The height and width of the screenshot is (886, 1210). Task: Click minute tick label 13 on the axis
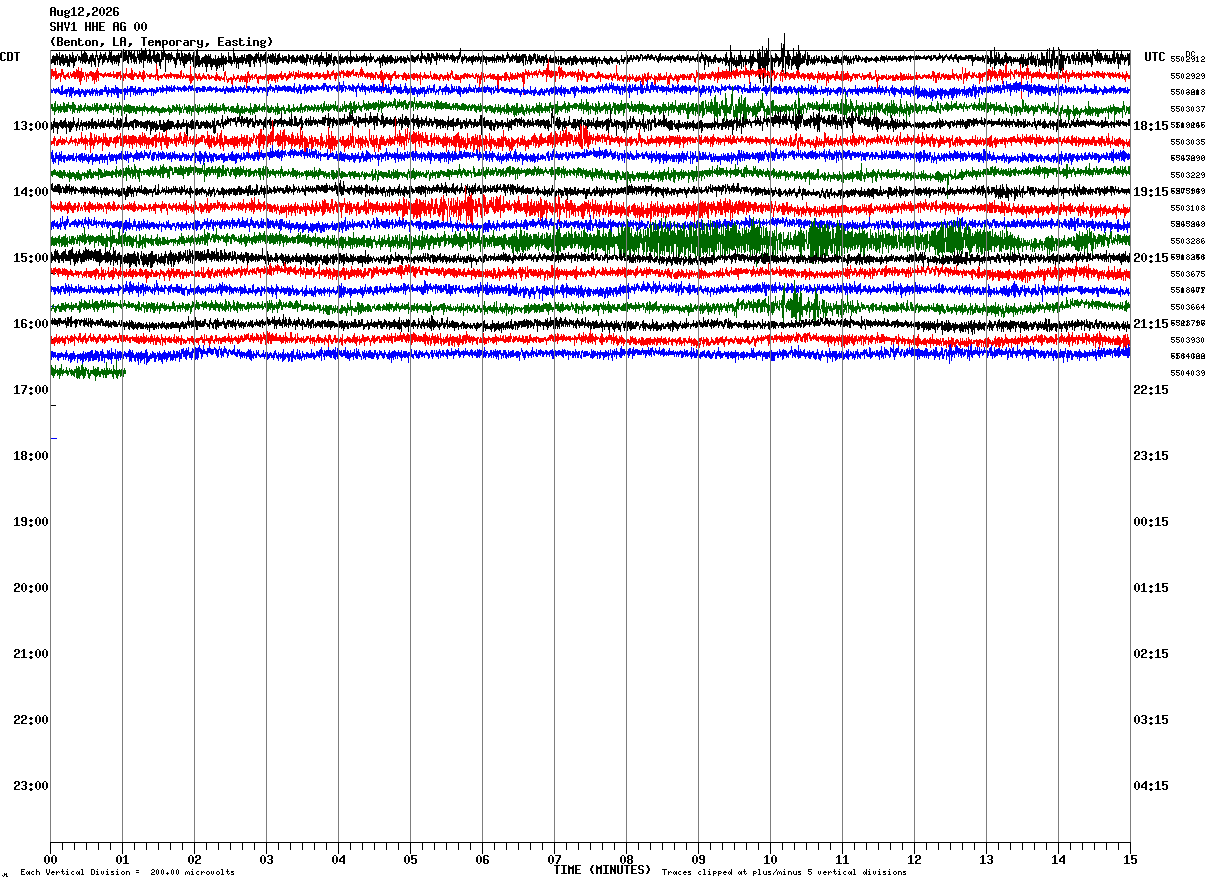click(x=986, y=859)
